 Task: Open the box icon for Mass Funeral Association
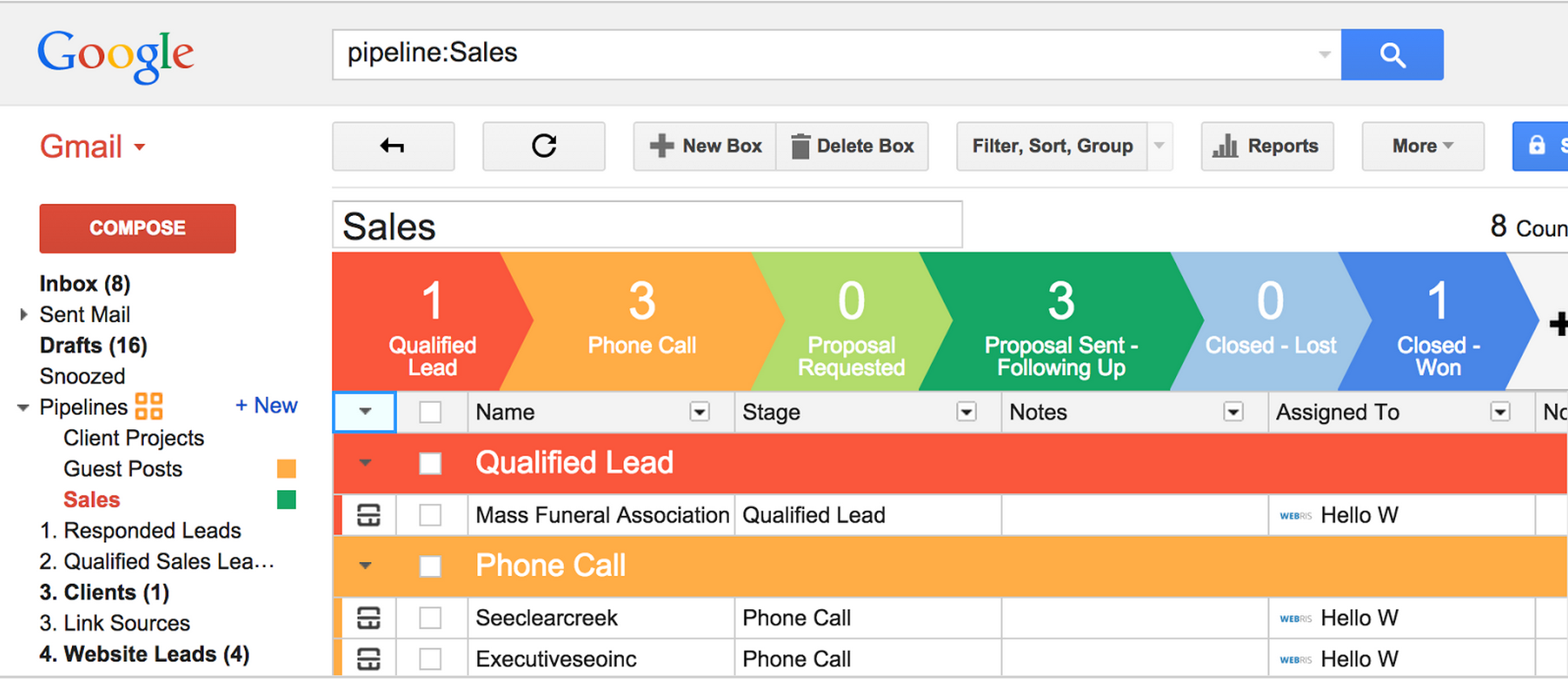click(369, 515)
